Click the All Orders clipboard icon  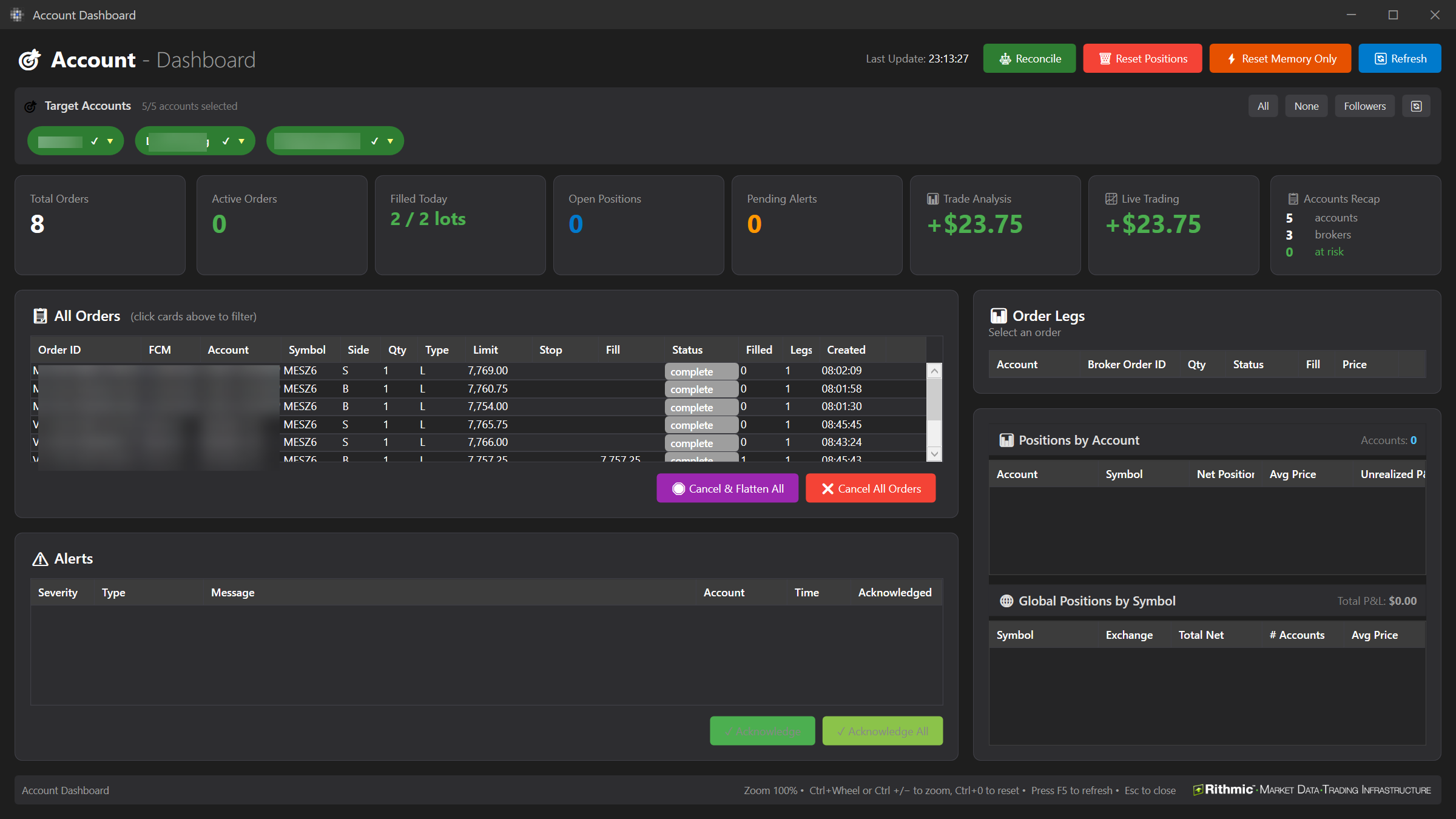tap(40, 316)
